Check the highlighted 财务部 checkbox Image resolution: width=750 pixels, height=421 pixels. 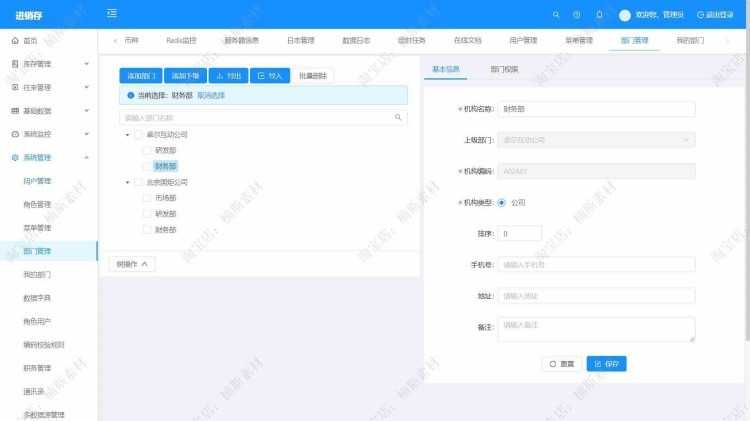click(147, 166)
